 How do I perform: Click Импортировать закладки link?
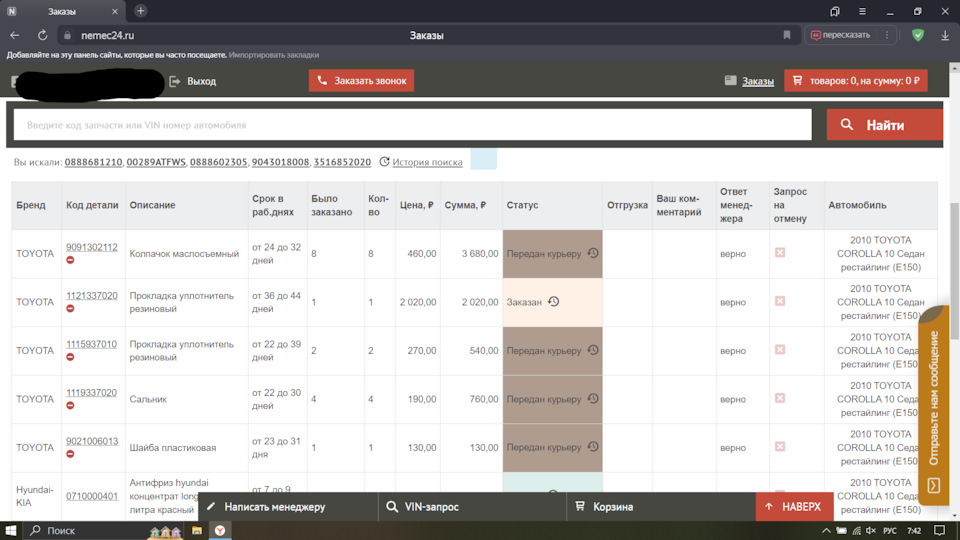click(x=274, y=55)
